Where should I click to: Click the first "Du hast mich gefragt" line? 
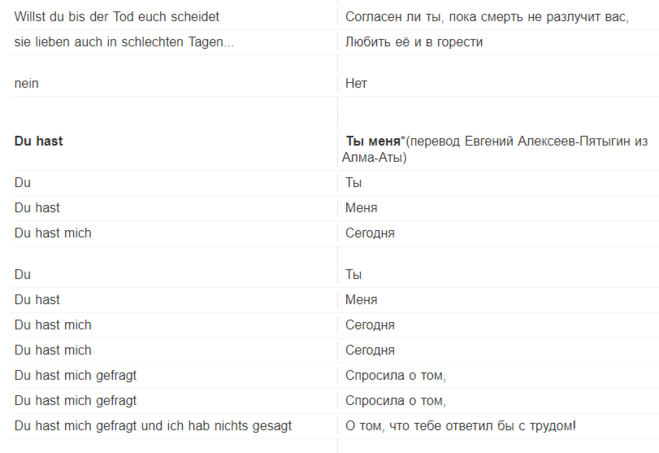pyautogui.click(x=75, y=375)
